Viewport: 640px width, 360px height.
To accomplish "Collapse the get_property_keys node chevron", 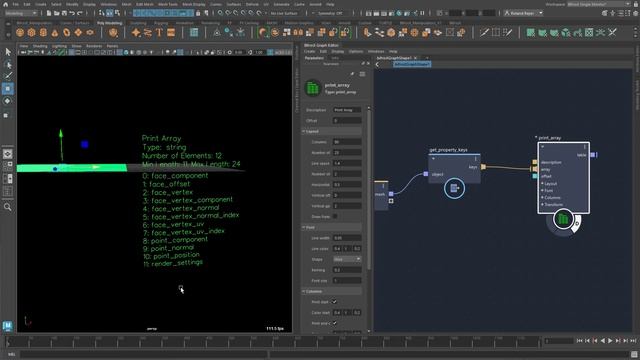I will pyautogui.click(x=433, y=158).
